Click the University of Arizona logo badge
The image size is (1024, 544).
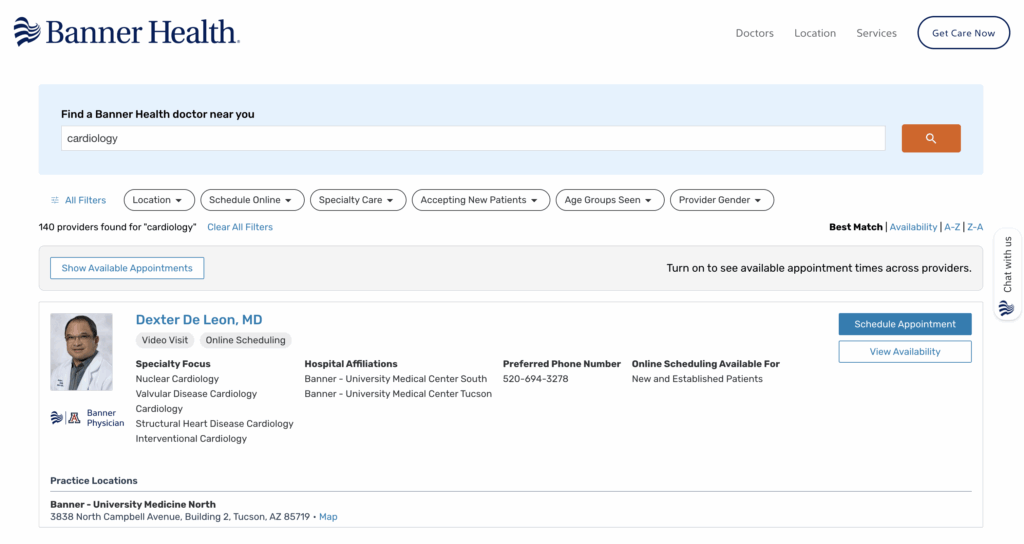74,418
